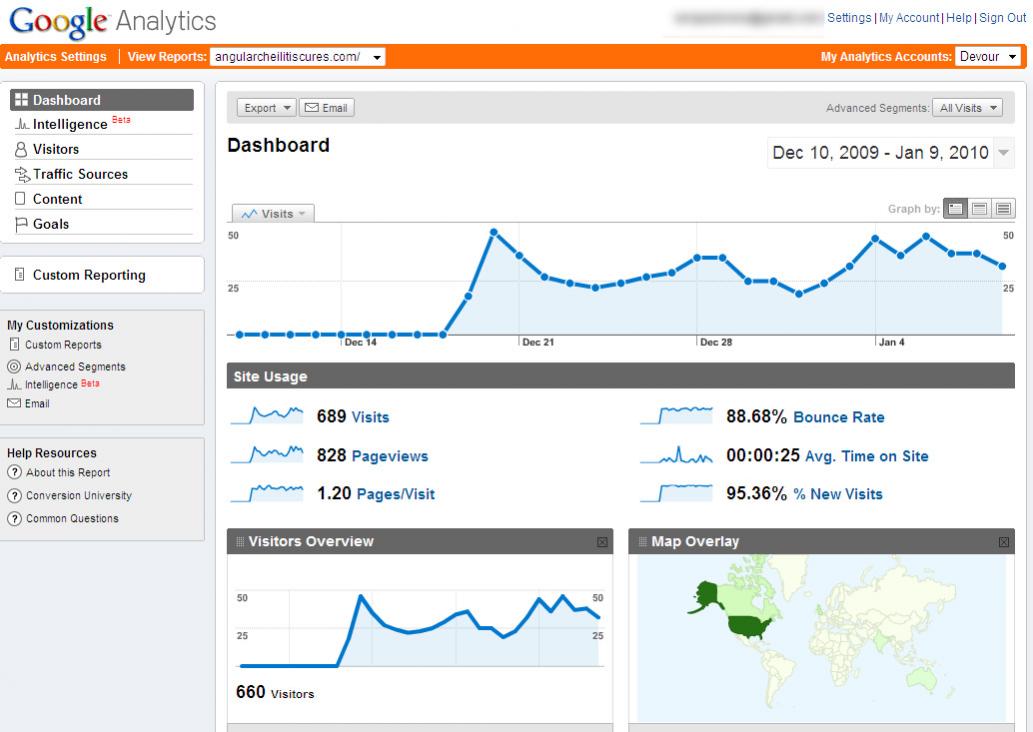Click the Email envelope icon under My Customizations
1033x732 pixels.
tap(14, 403)
